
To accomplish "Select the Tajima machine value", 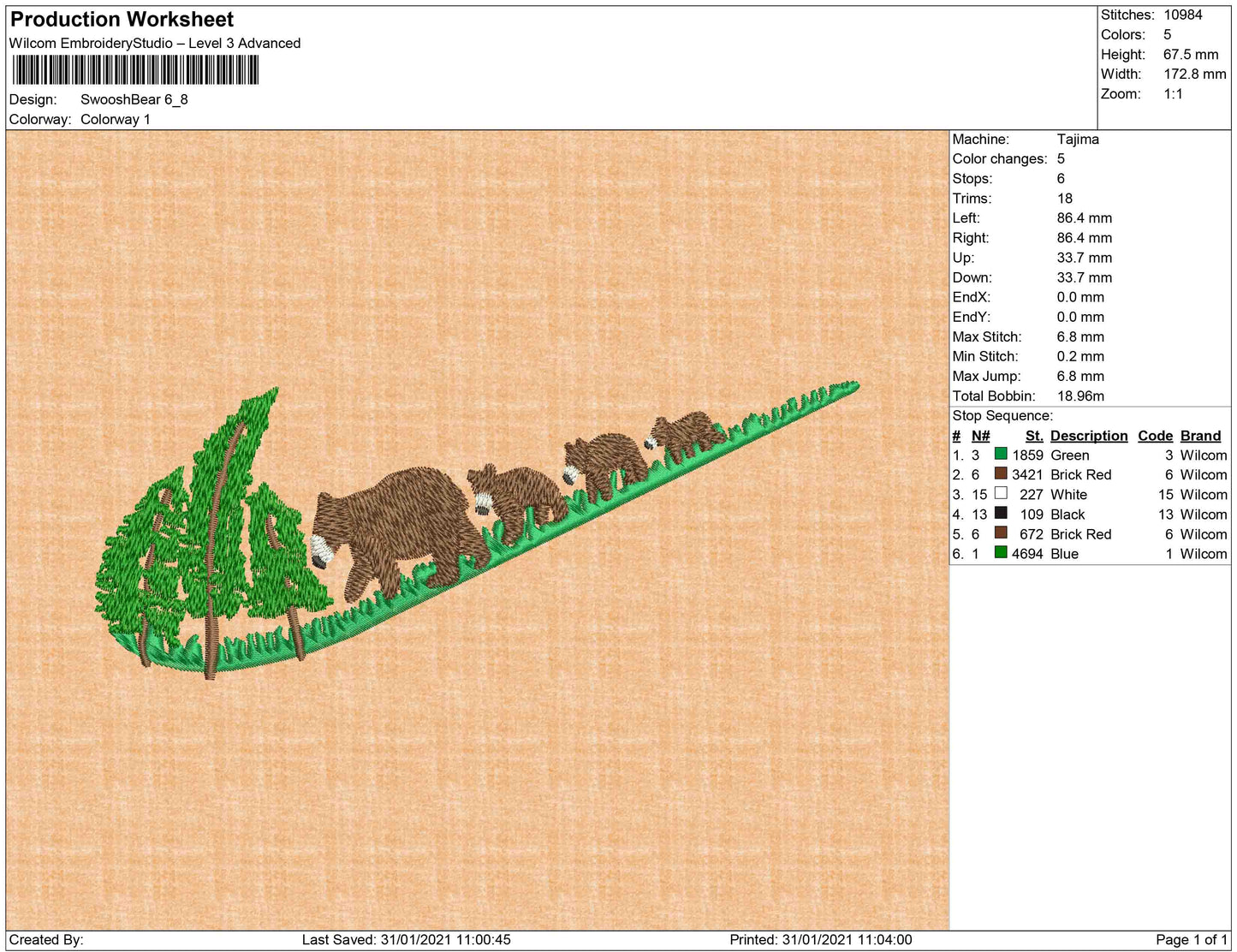I will (1077, 139).
